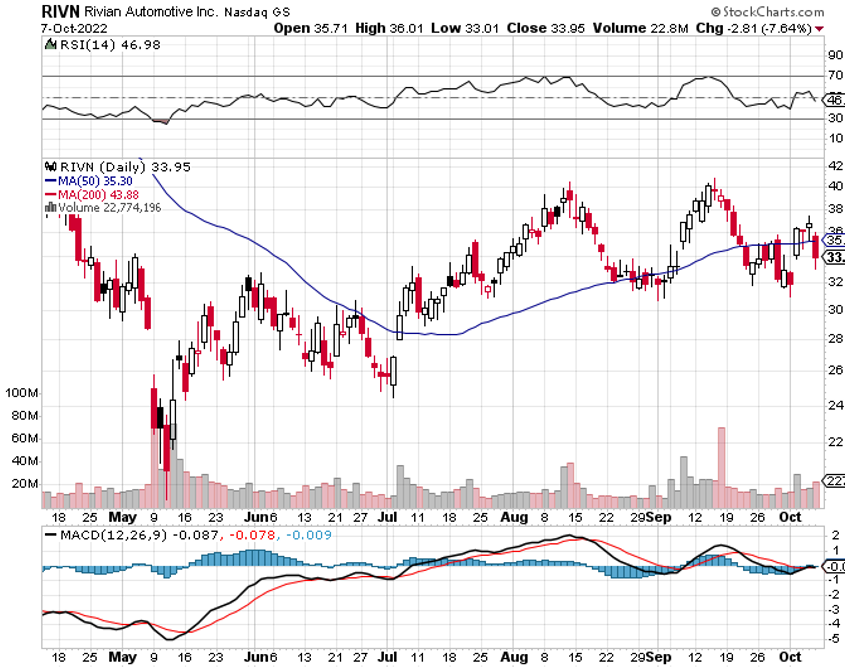Click the candlestick icon beside RIVN (Daily)
The height and width of the screenshot is (668, 845).
(x=51, y=166)
